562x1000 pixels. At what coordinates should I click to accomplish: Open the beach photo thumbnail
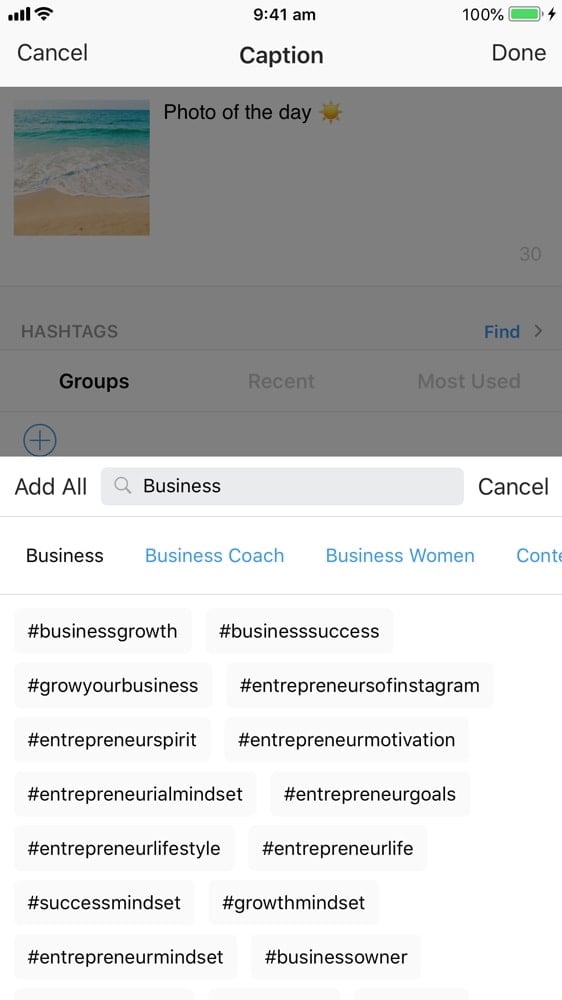click(x=82, y=168)
